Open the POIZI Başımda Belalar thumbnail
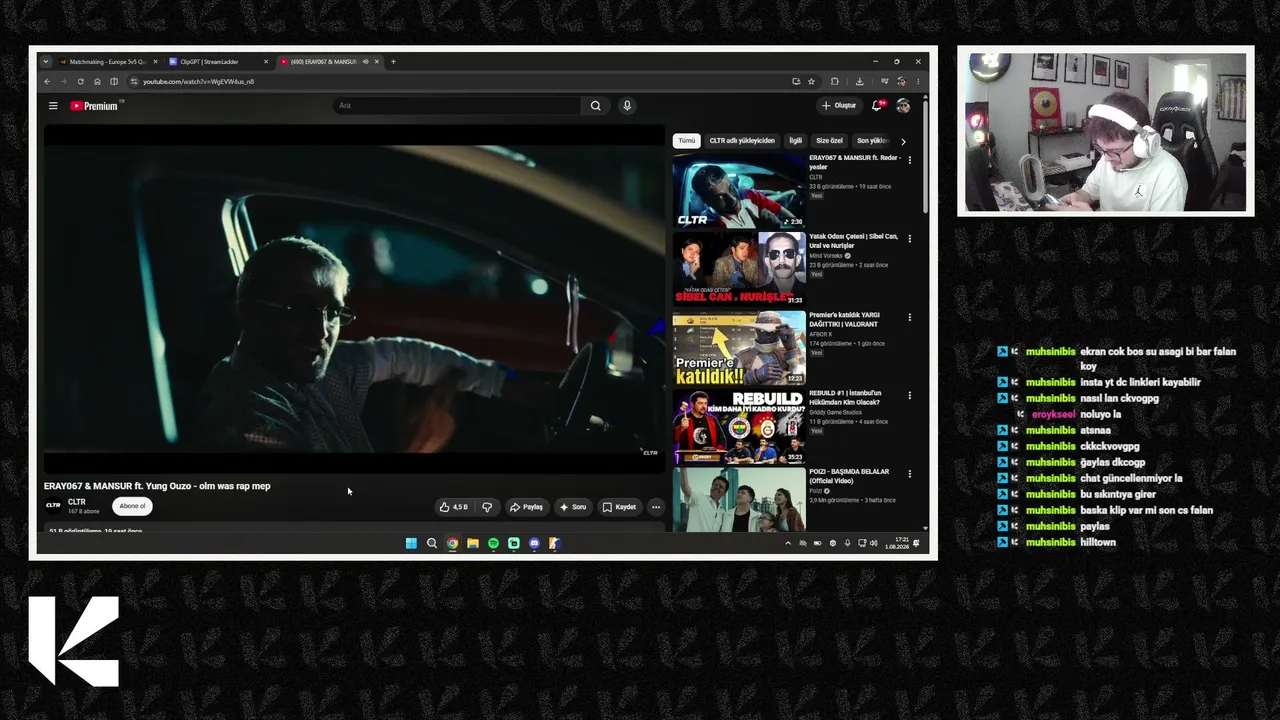 pyautogui.click(x=739, y=499)
